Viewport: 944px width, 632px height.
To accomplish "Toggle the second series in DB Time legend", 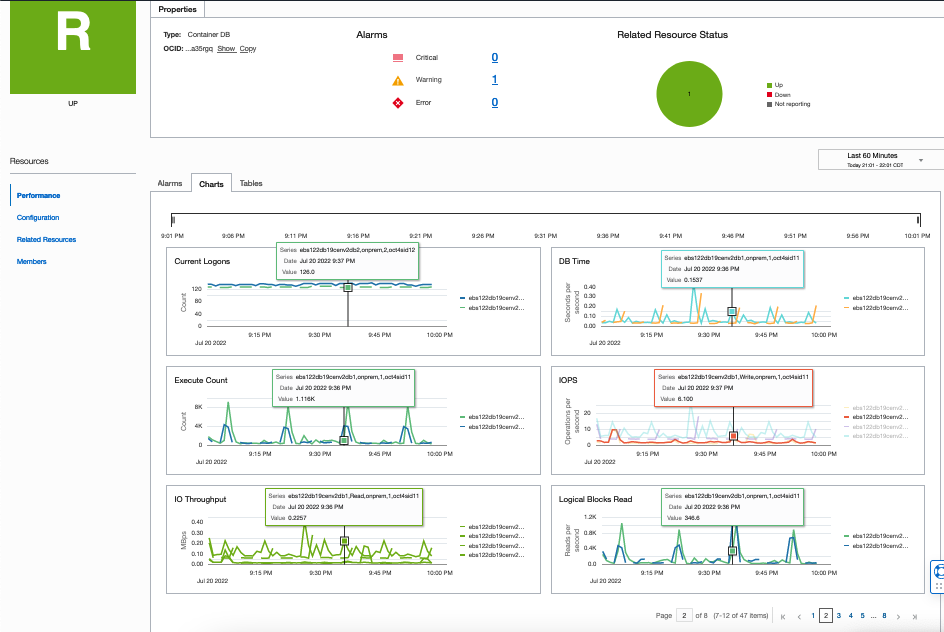I will point(880,310).
